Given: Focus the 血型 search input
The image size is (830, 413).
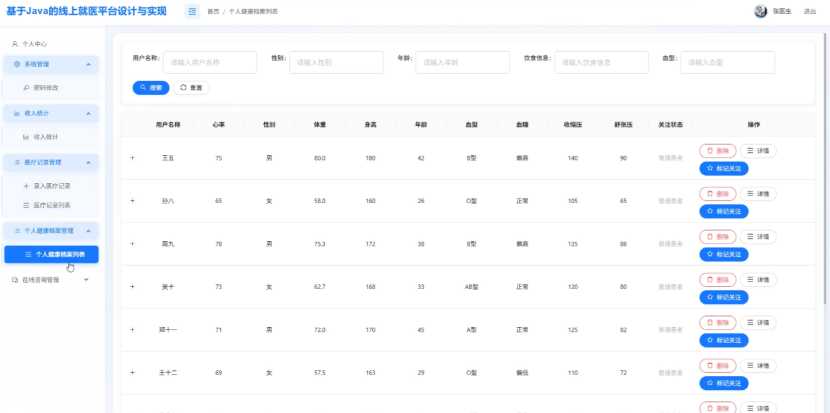Looking at the screenshot, I should point(728,62).
